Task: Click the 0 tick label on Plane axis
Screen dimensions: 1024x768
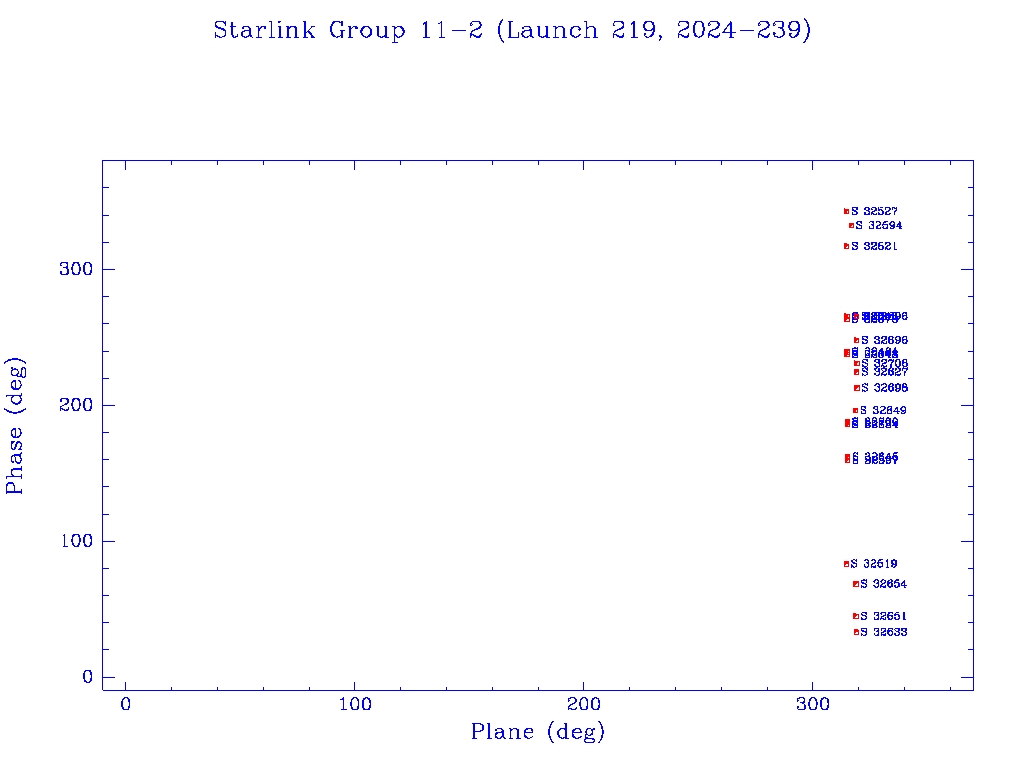Action: point(125,704)
